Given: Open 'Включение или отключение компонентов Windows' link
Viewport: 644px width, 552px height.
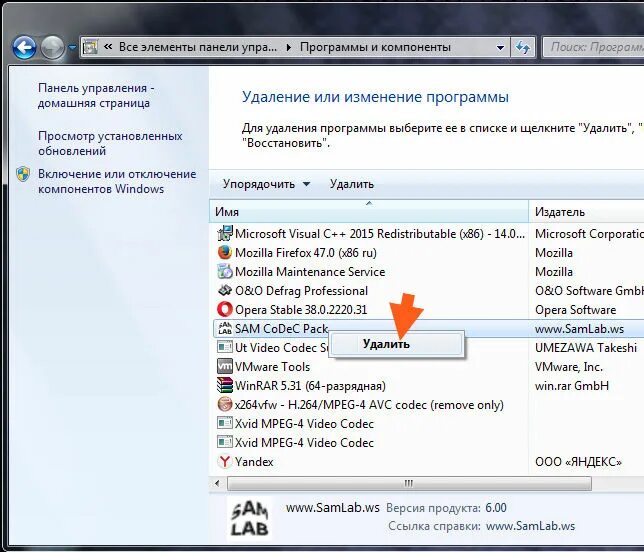Looking at the screenshot, I should 117,181.
